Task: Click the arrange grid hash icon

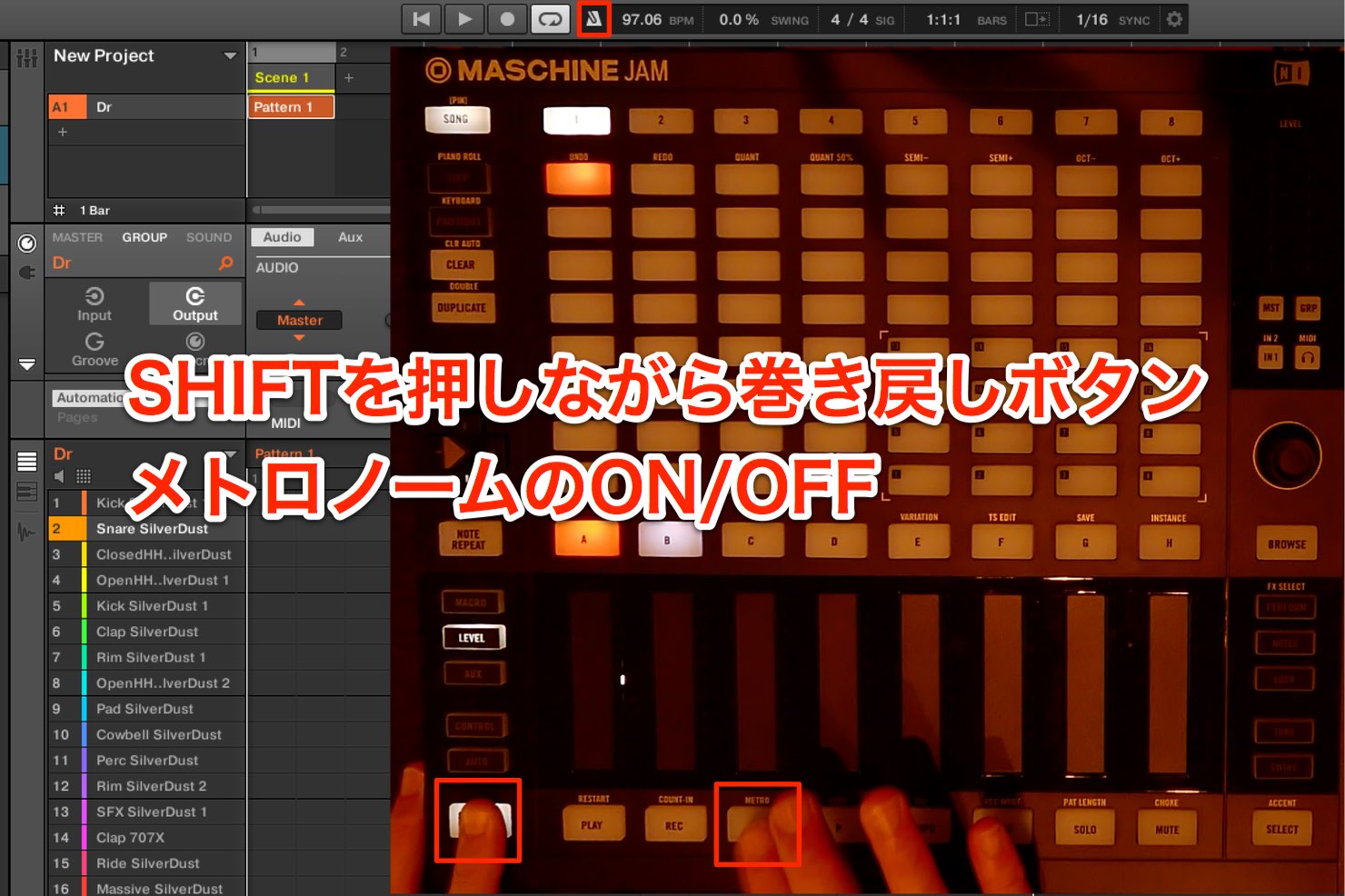Action: [59, 210]
